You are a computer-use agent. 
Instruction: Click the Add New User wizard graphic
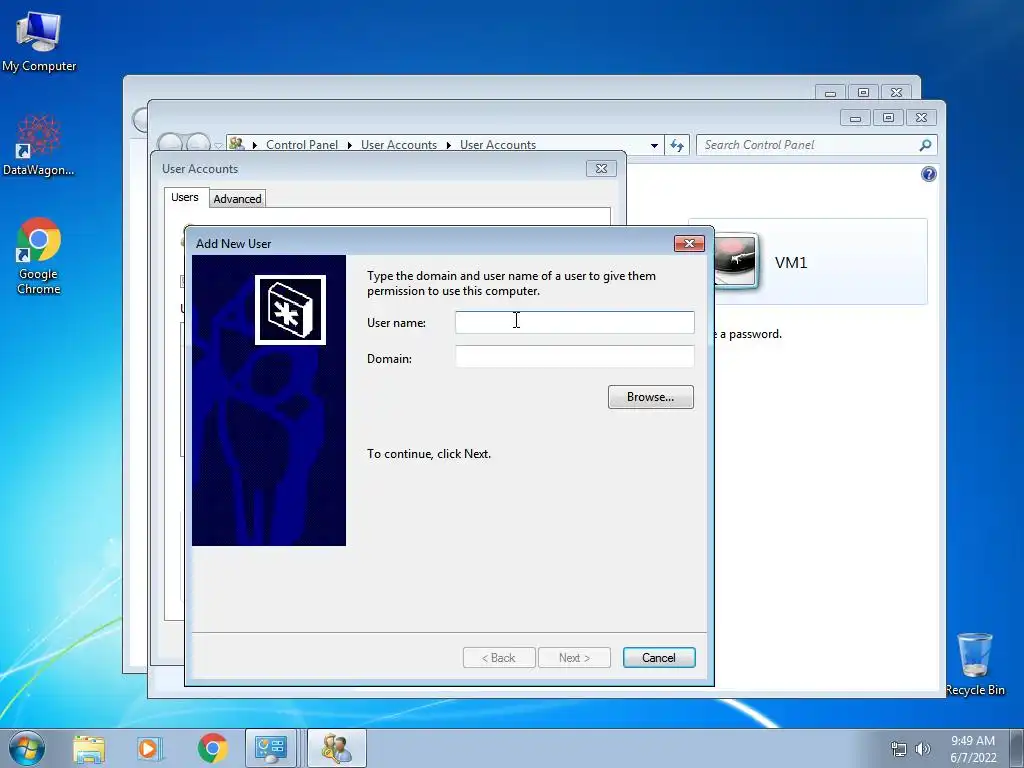pos(269,400)
